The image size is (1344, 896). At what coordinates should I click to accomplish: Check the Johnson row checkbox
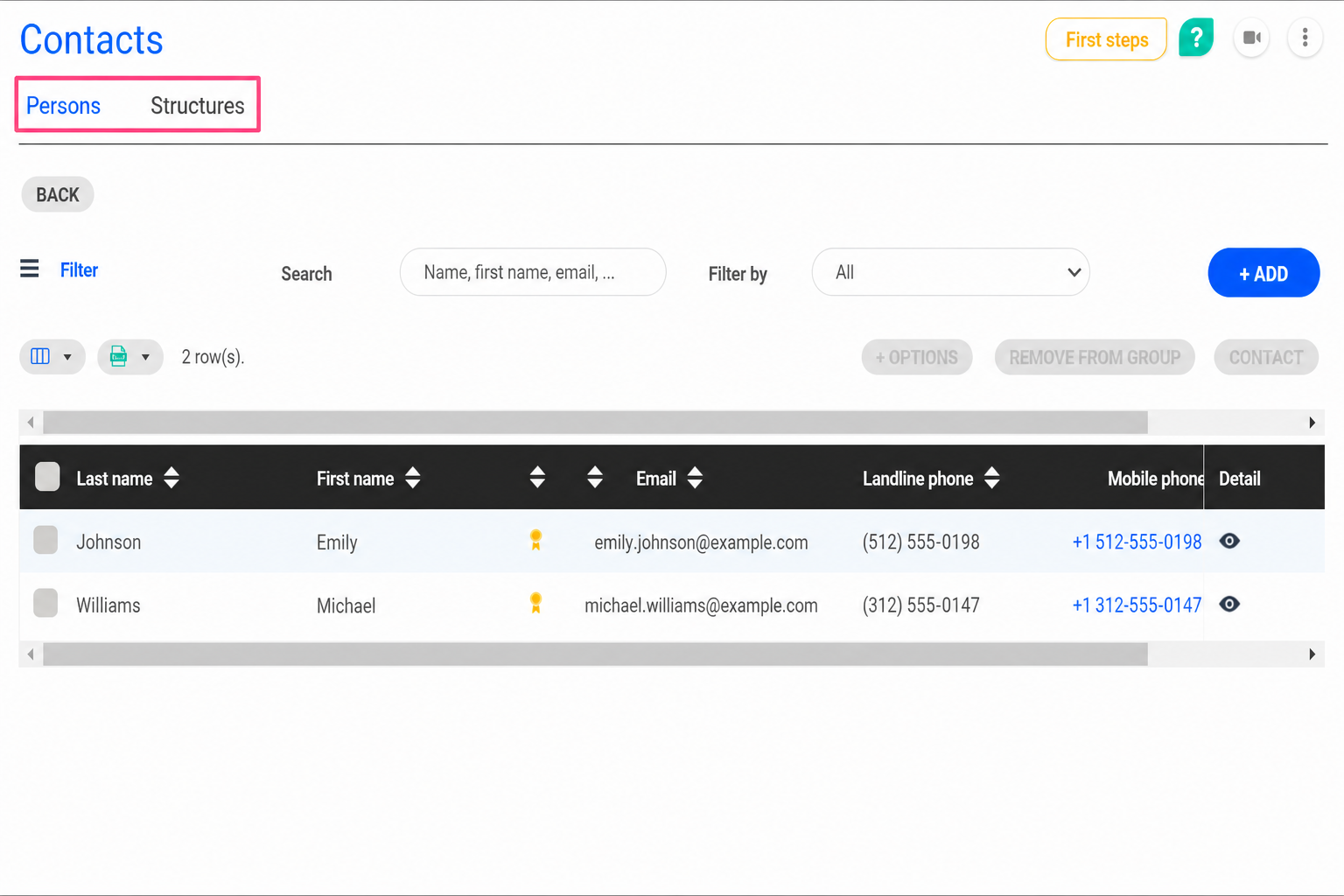[x=45, y=540]
